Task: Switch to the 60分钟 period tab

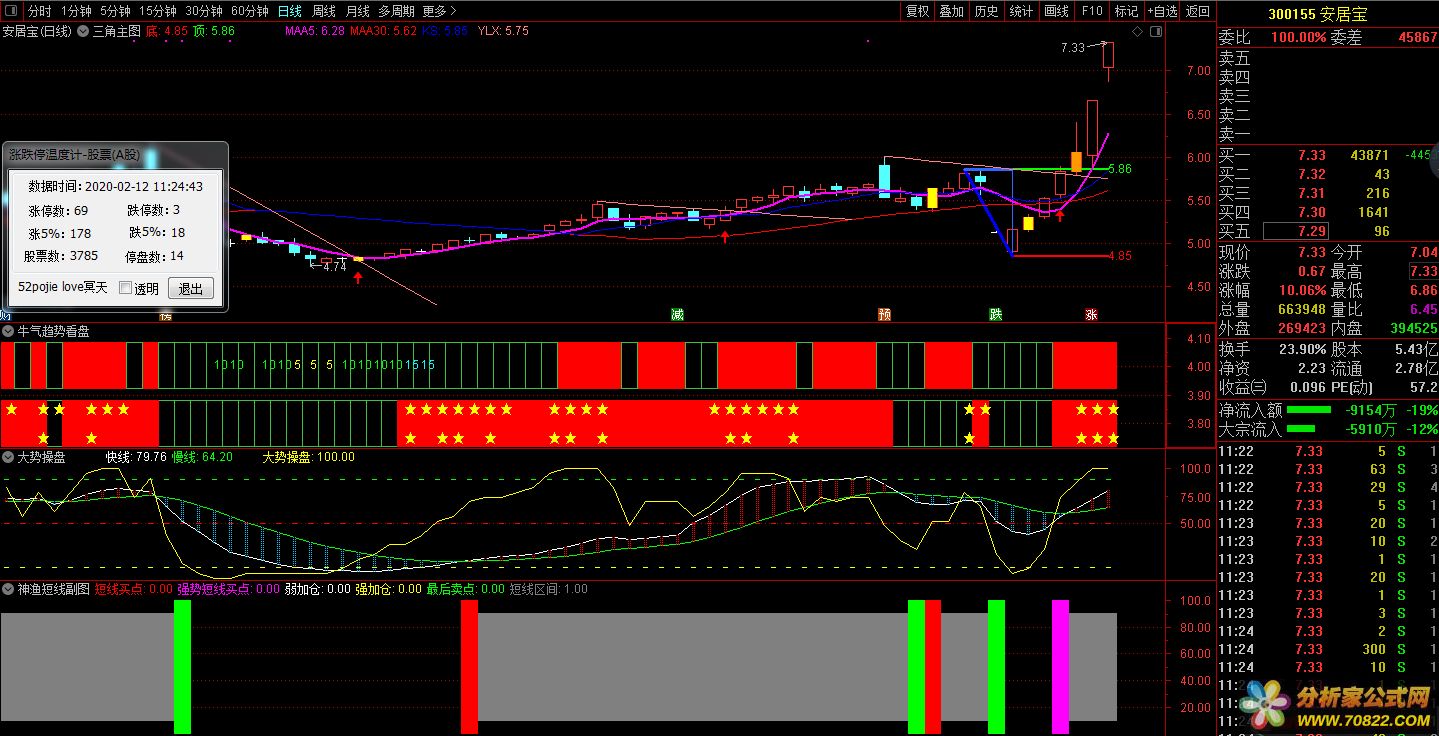Action: point(249,11)
